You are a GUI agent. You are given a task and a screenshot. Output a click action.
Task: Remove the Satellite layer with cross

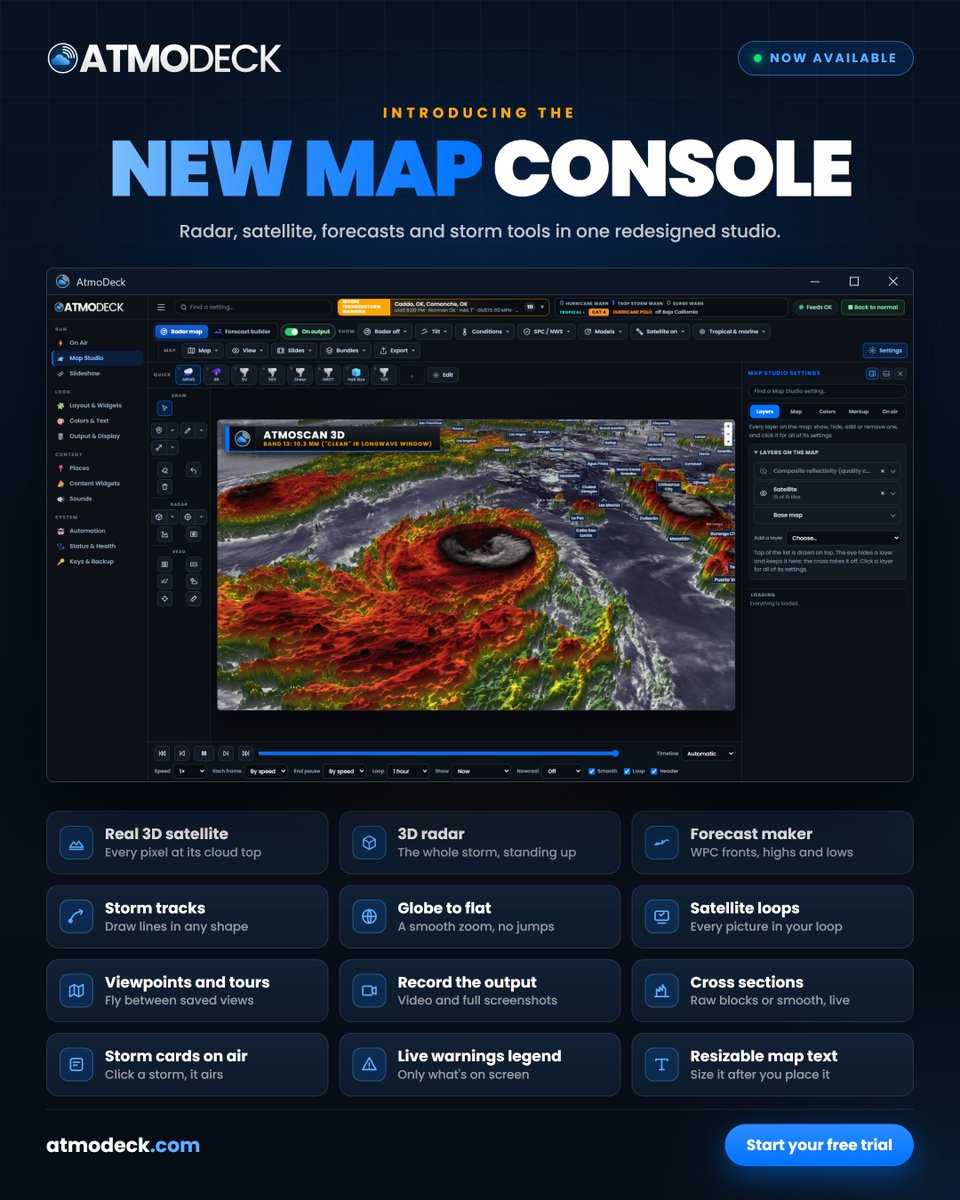coord(883,493)
